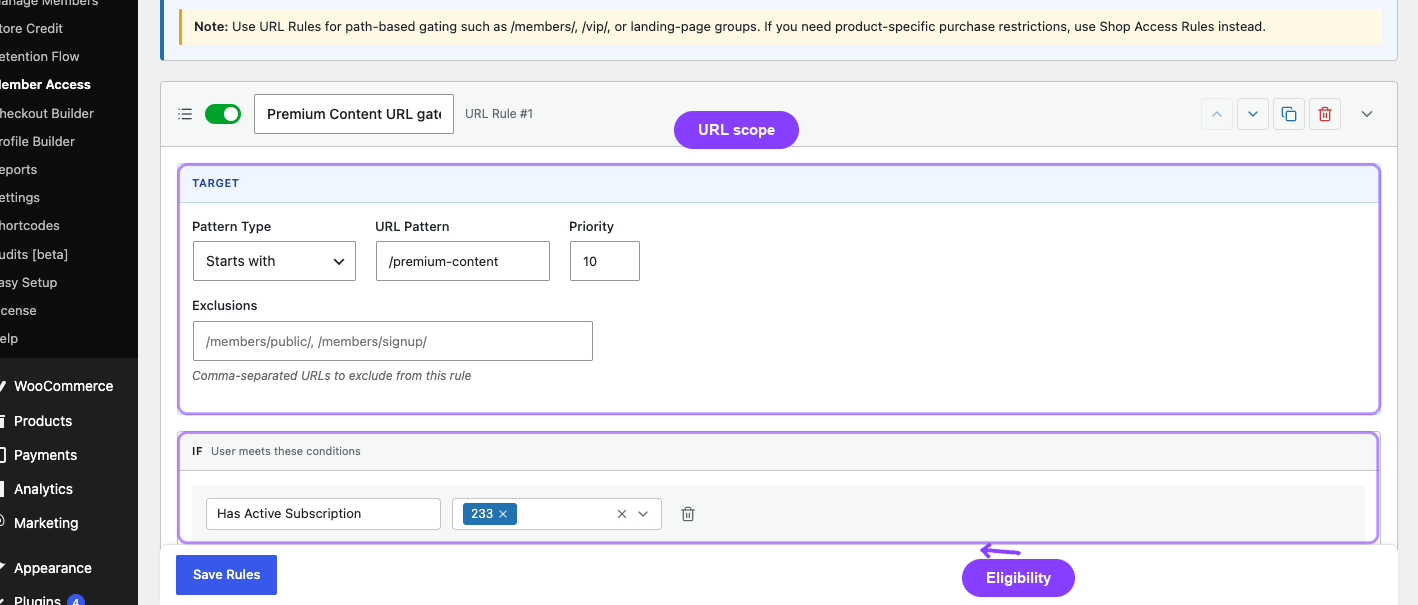Duplicate URL Rule #1
Image resolution: width=1418 pixels, height=605 pixels.
click(1289, 114)
